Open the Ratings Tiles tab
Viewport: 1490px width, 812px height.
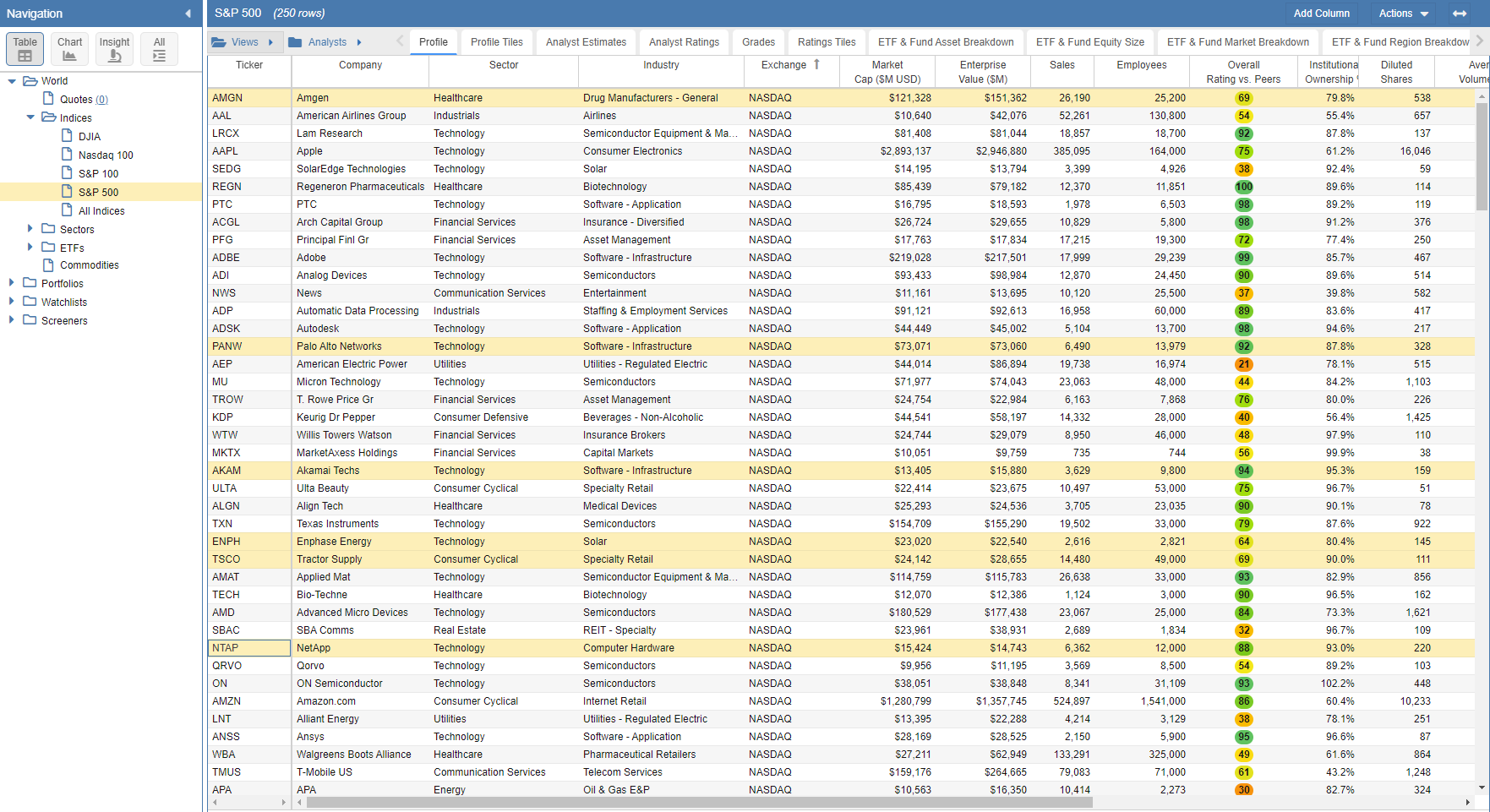pyautogui.click(x=827, y=42)
